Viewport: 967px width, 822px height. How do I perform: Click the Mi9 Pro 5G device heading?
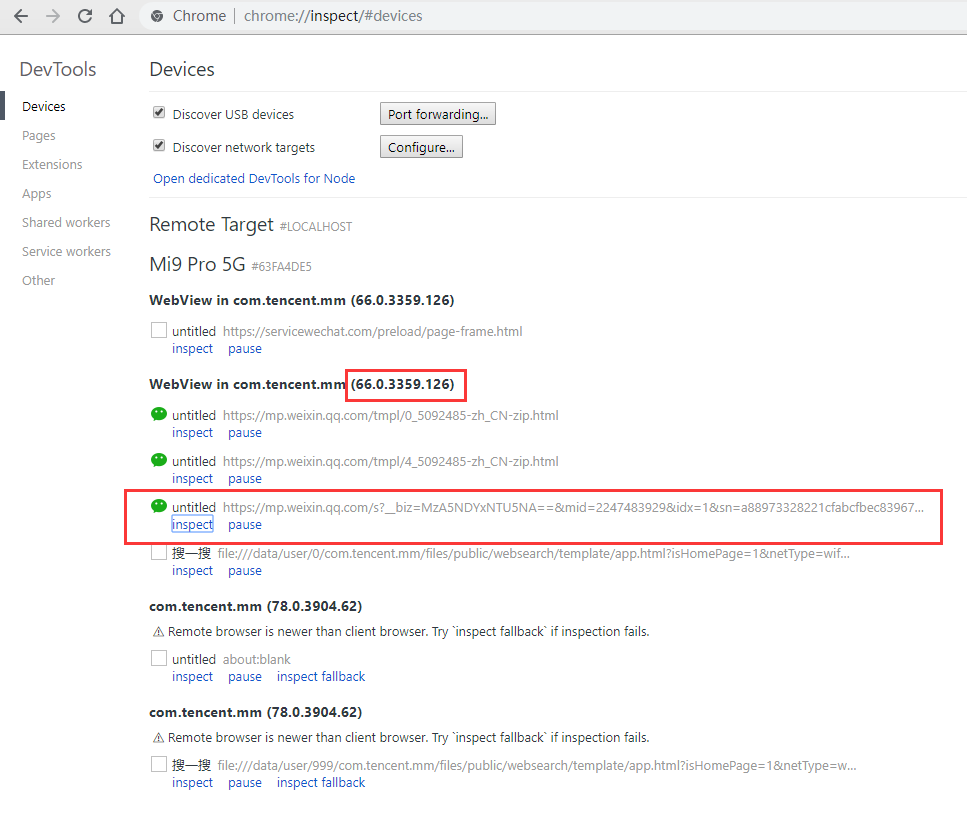tap(197, 265)
